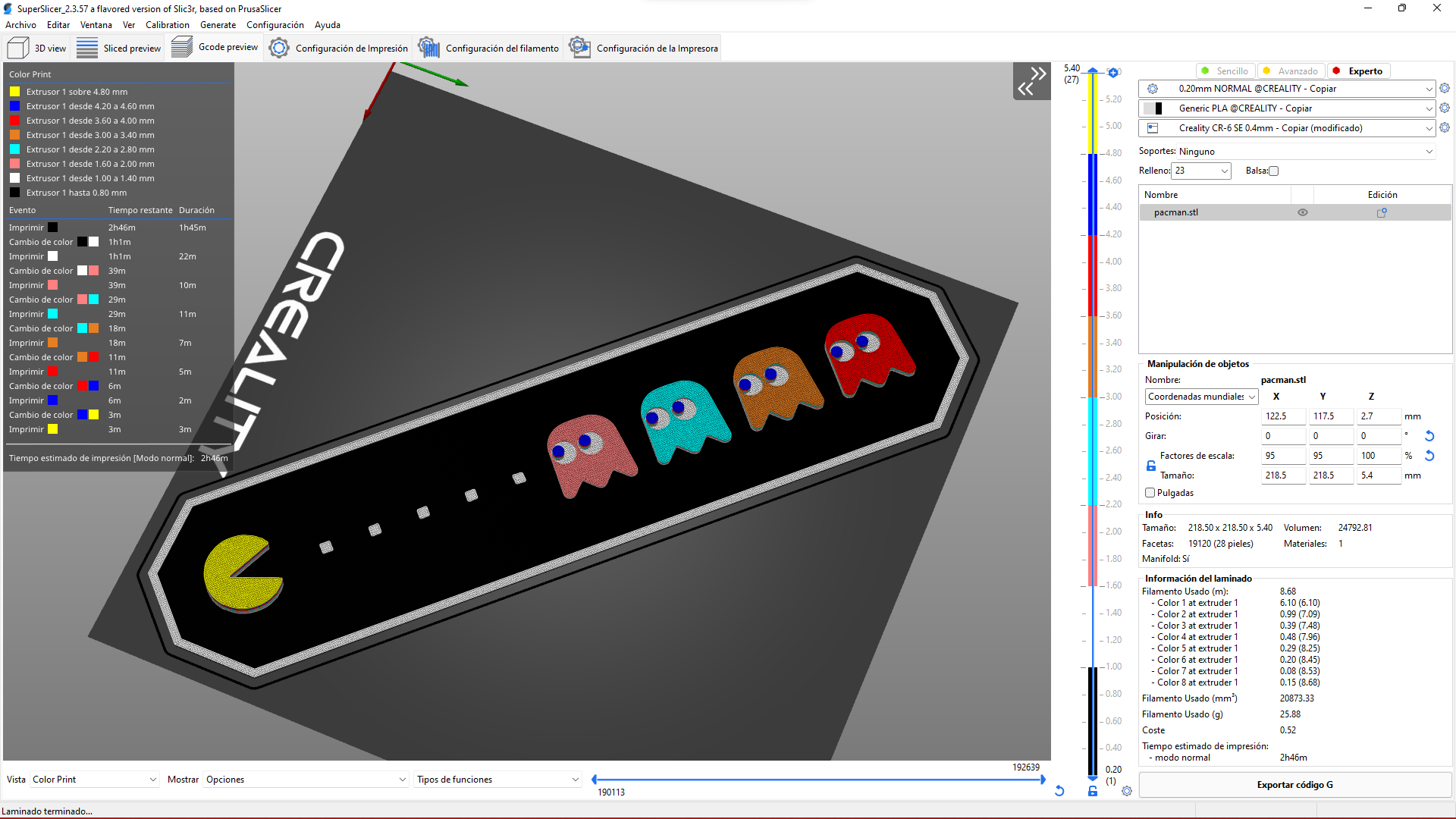
Task: Select the Gcode preview tab
Action: coord(215,48)
